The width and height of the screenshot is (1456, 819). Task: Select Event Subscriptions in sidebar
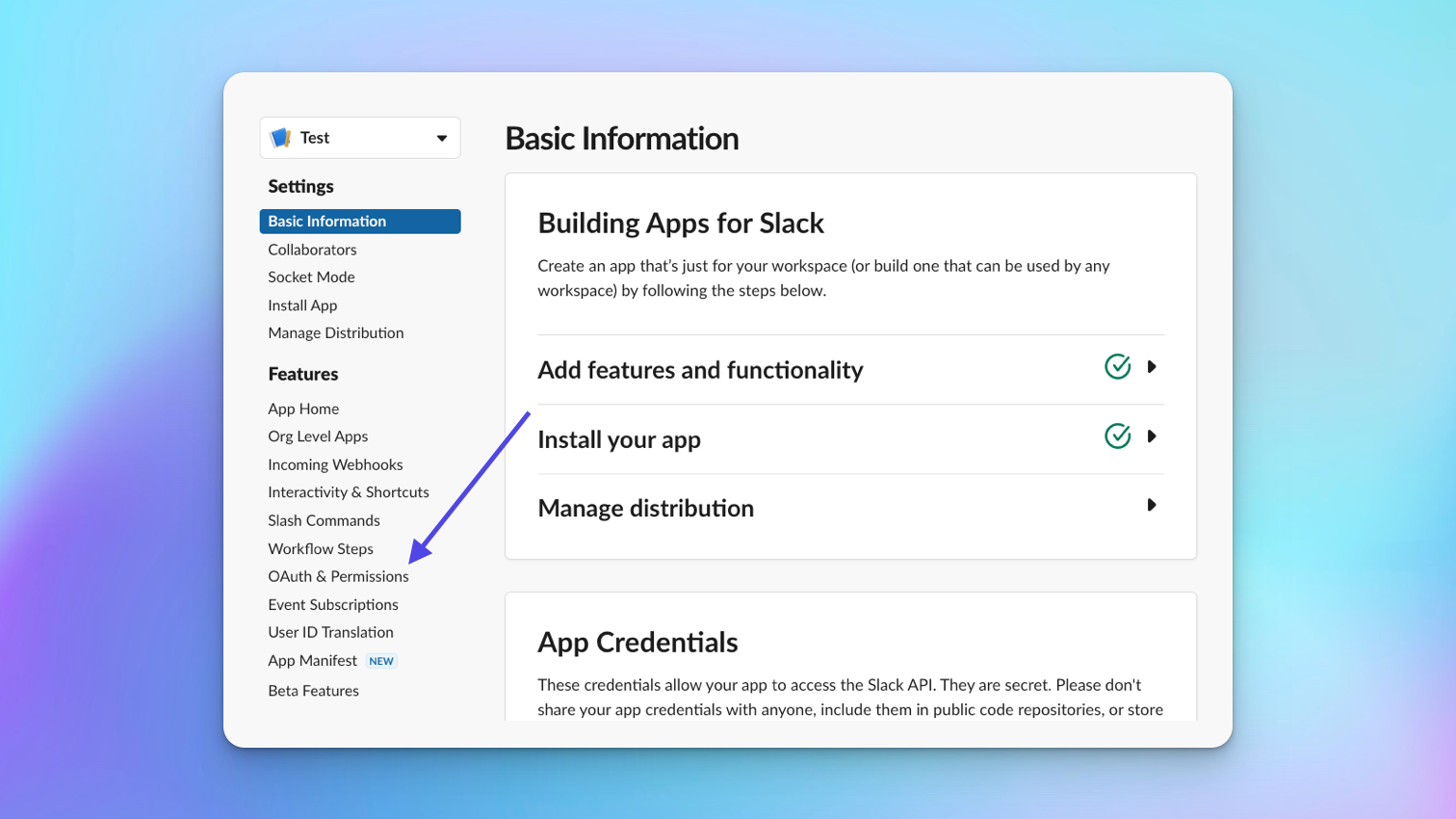pos(332,605)
